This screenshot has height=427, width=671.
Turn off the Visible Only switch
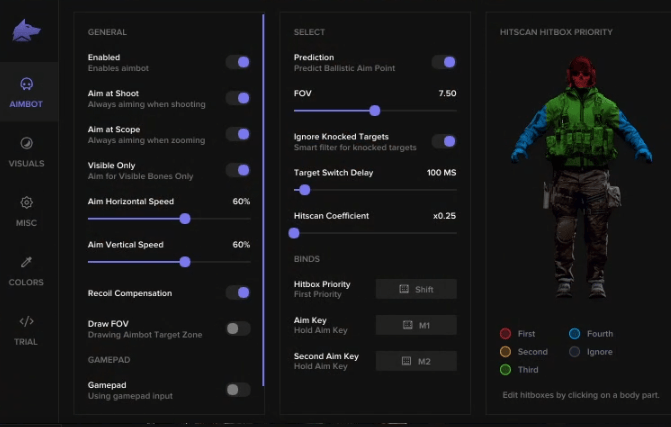tap(238, 170)
